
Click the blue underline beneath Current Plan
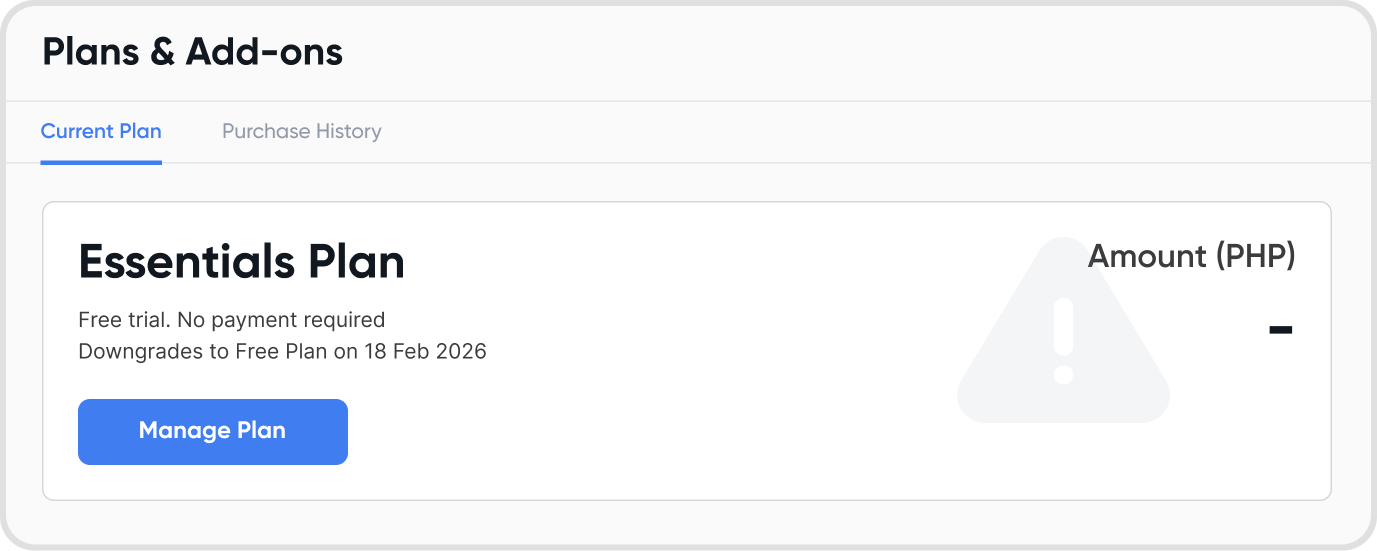tap(101, 161)
